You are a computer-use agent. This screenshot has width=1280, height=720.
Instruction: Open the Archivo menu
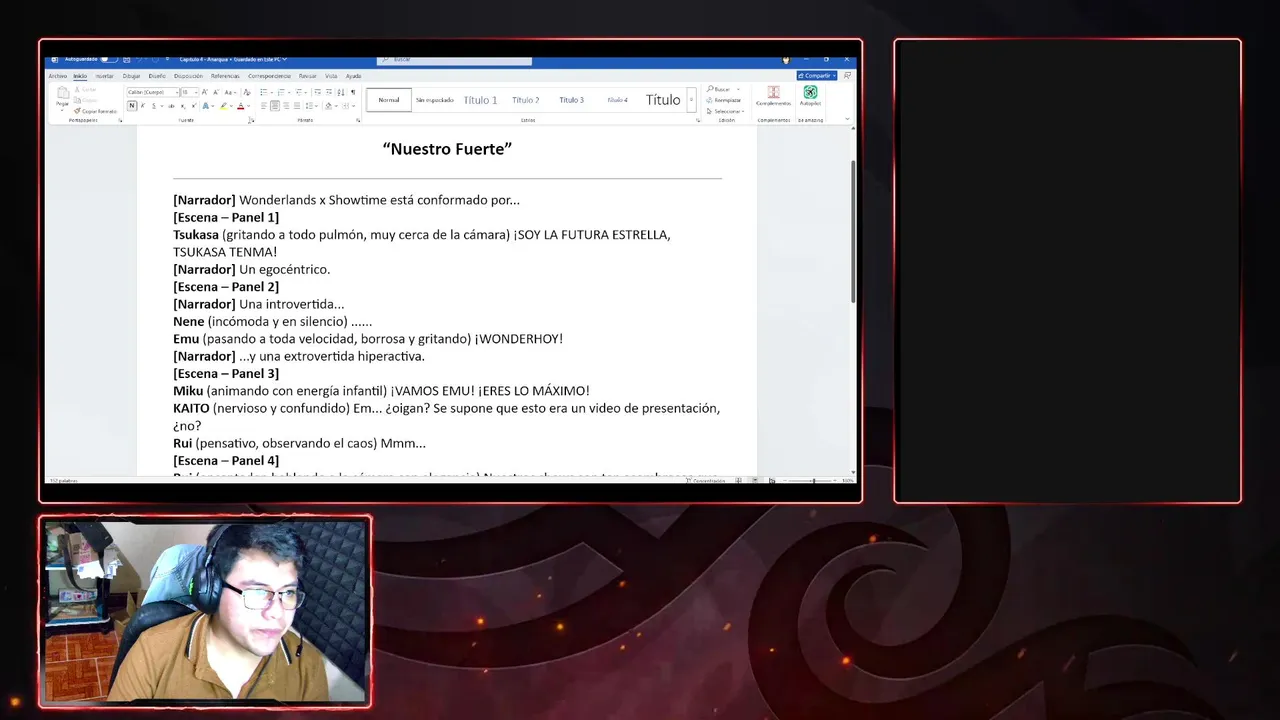click(x=58, y=76)
